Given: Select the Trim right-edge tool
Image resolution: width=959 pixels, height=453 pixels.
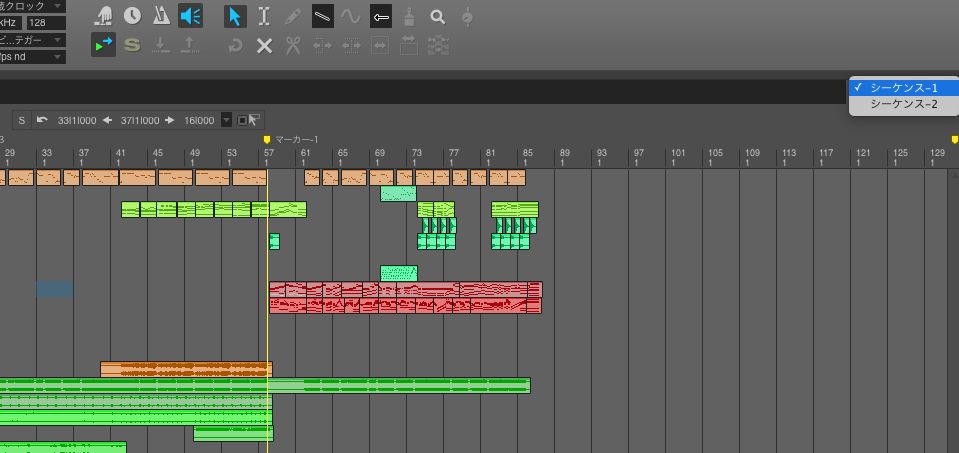Looking at the screenshot, I should [x=351, y=45].
